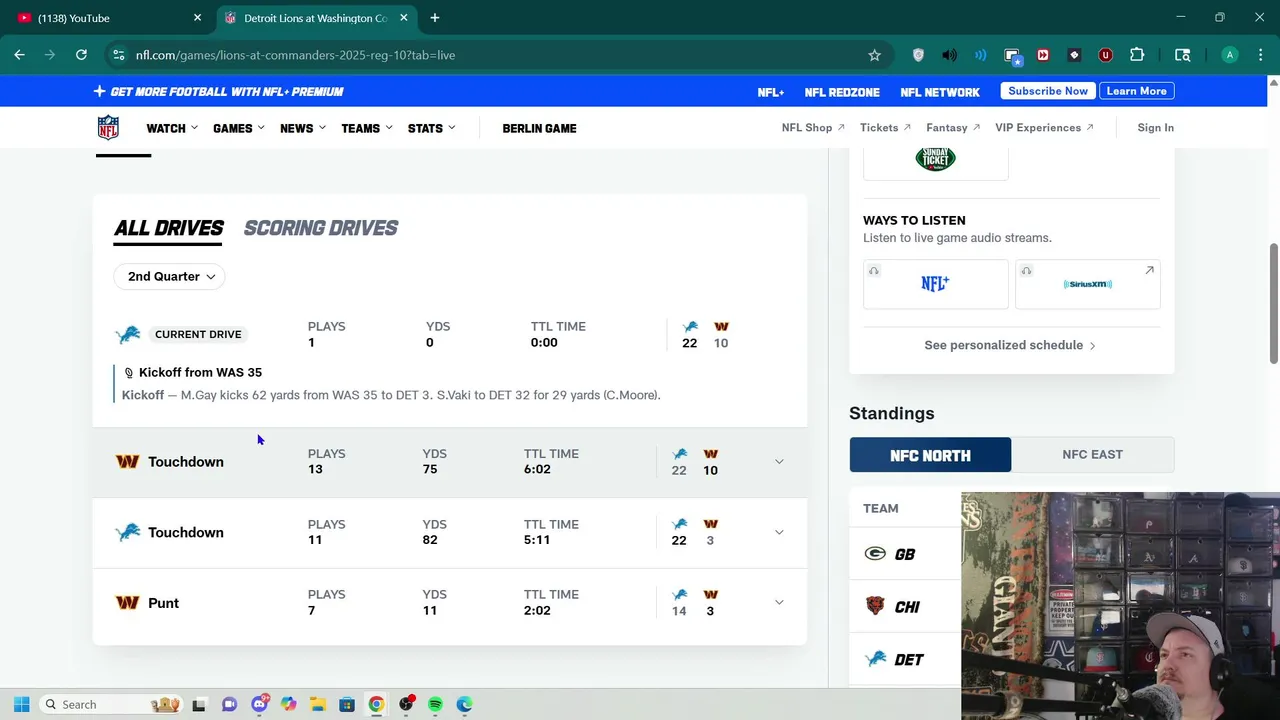Open Discord from the taskbar

coord(259,704)
